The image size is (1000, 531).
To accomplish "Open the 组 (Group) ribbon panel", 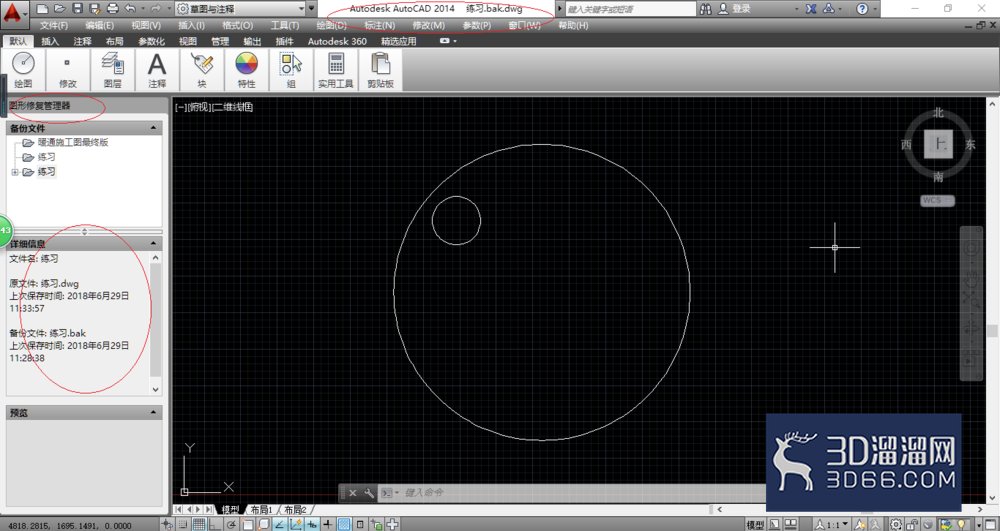I will pyautogui.click(x=291, y=69).
